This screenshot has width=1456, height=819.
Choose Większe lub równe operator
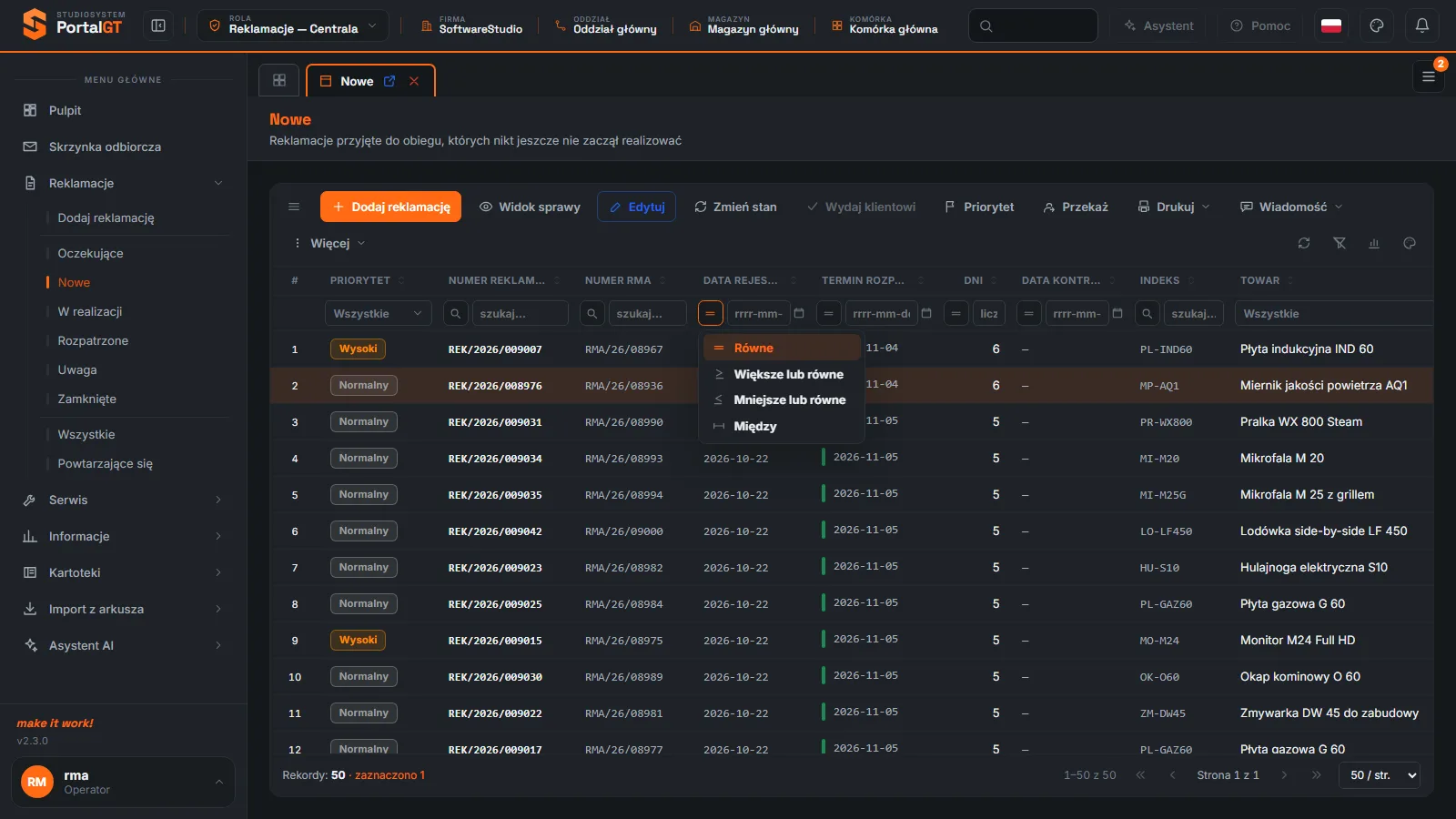tap(781, 374)
